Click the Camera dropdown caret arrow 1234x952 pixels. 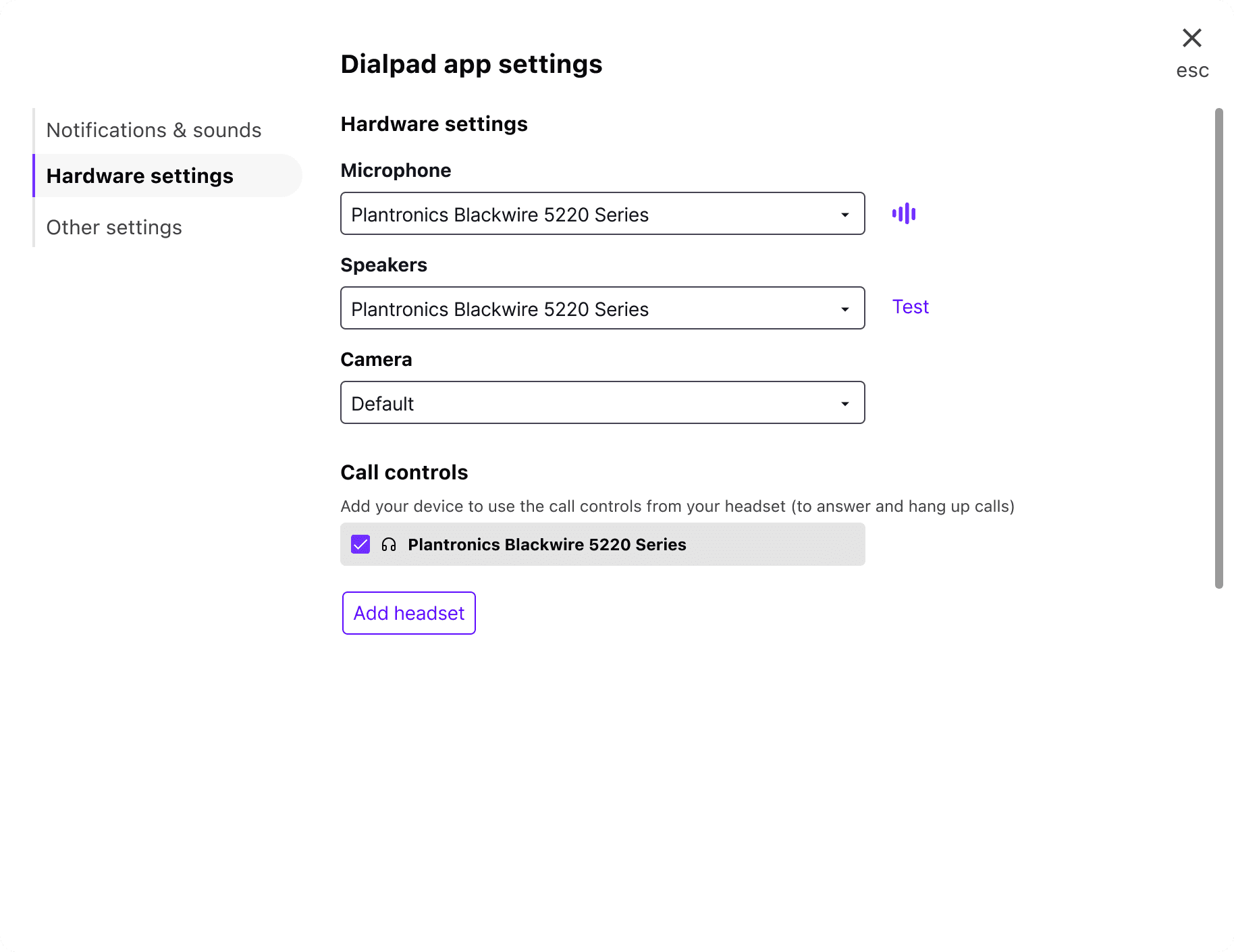844,404
